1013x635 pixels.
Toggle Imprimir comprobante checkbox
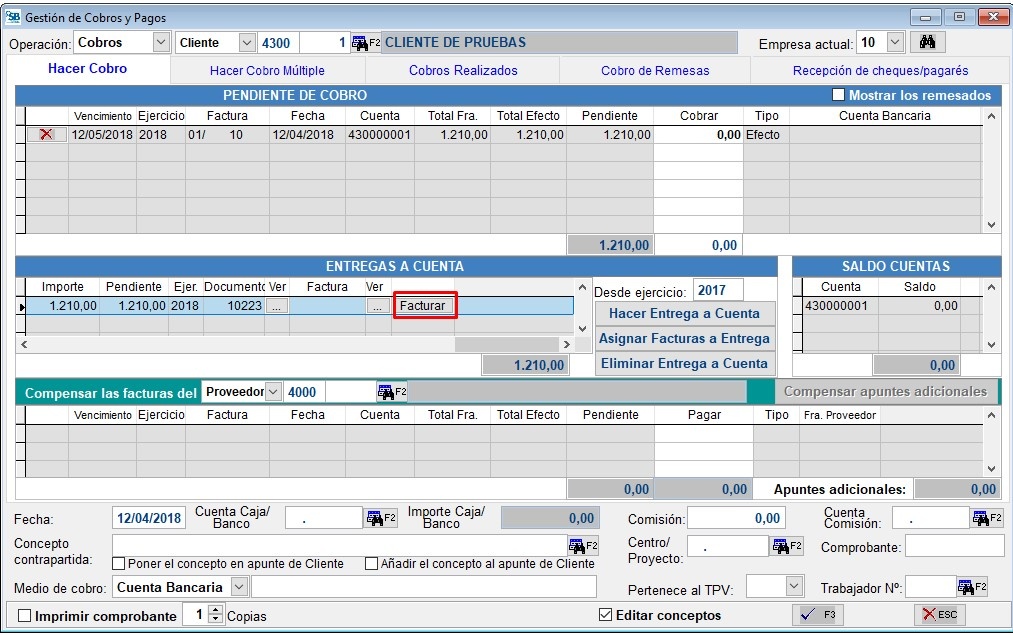point(25,616)
